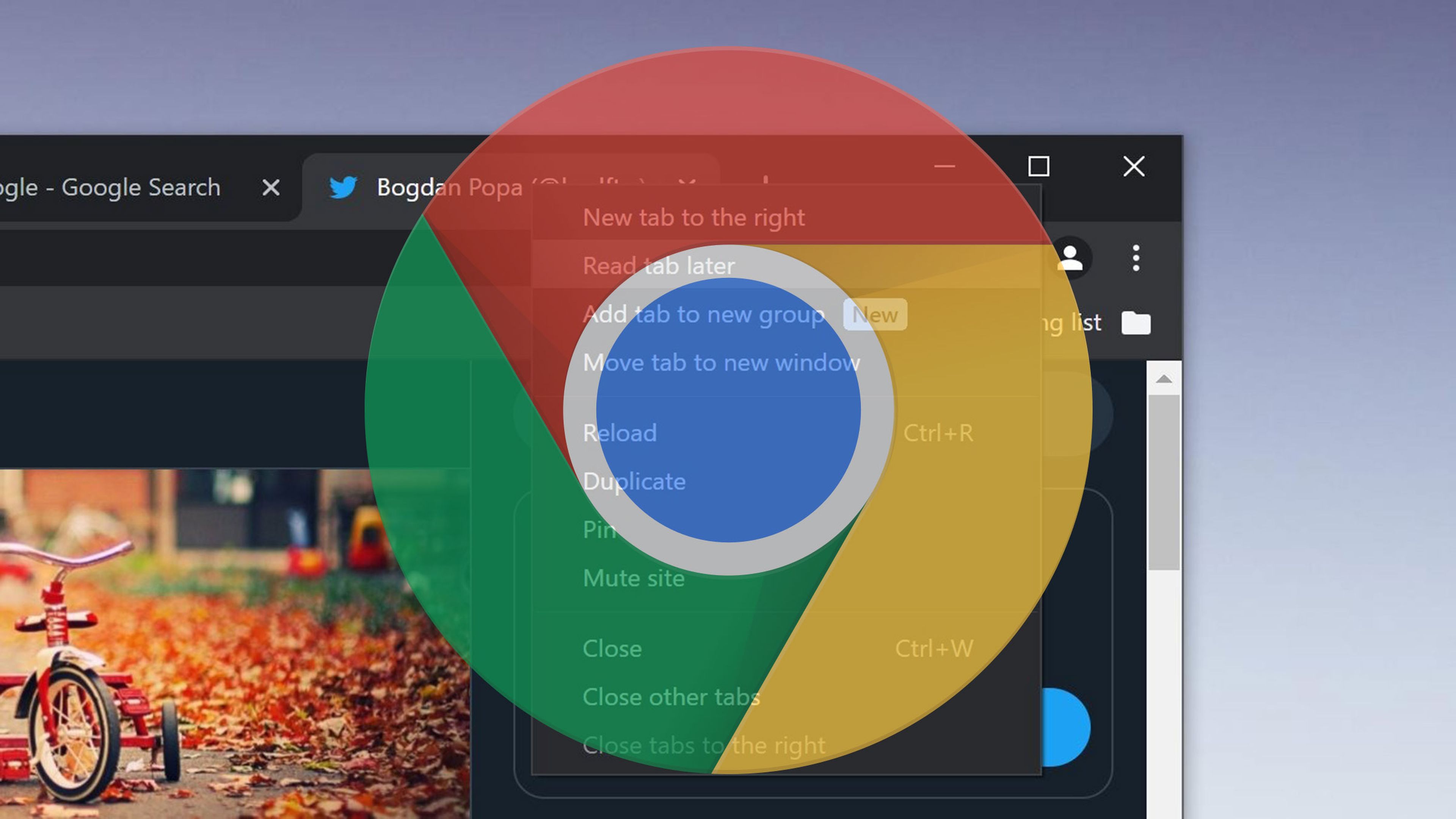Select Add tab to new group
This screenshot has height=819, width=1456.
(703, 314)
